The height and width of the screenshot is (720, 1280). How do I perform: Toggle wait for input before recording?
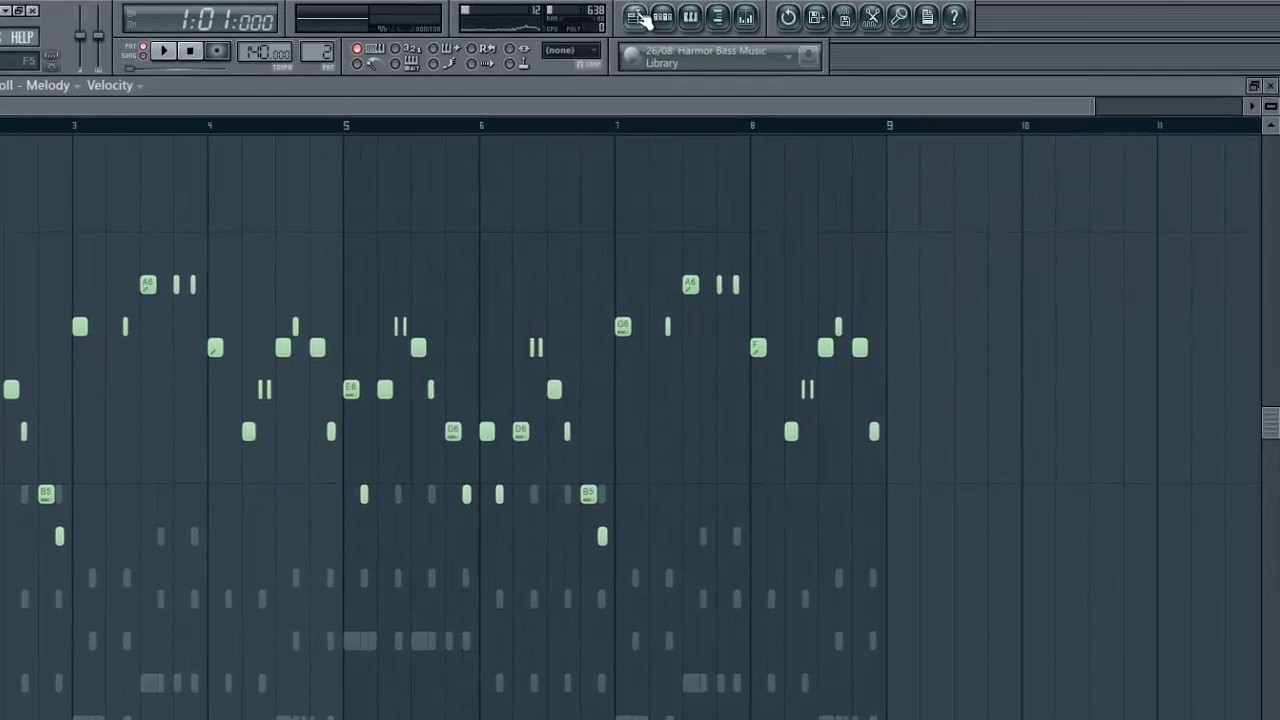click(x=406, y=64)
